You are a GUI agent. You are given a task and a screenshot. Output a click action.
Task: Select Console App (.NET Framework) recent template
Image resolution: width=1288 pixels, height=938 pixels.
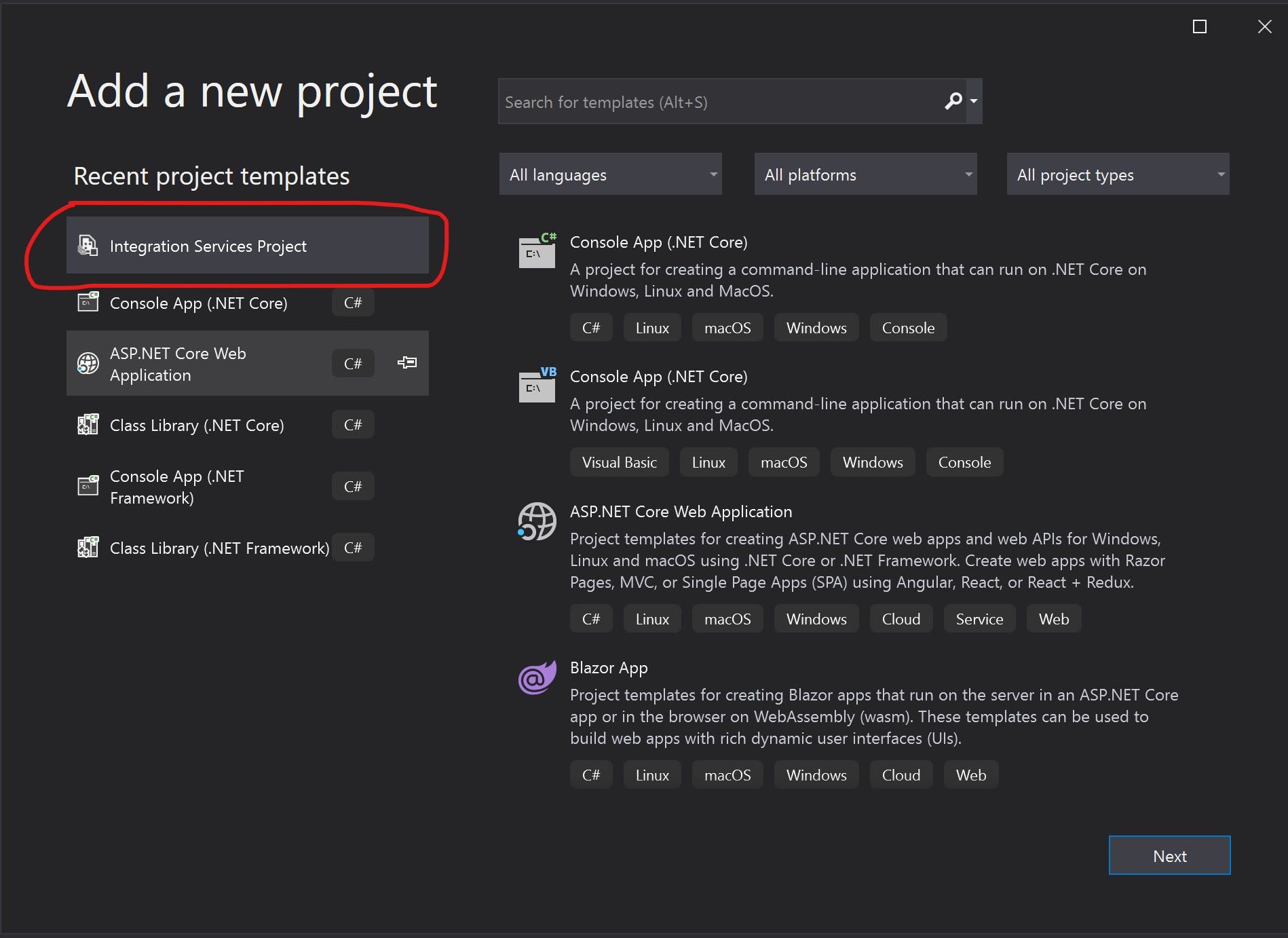click(248, 487)
